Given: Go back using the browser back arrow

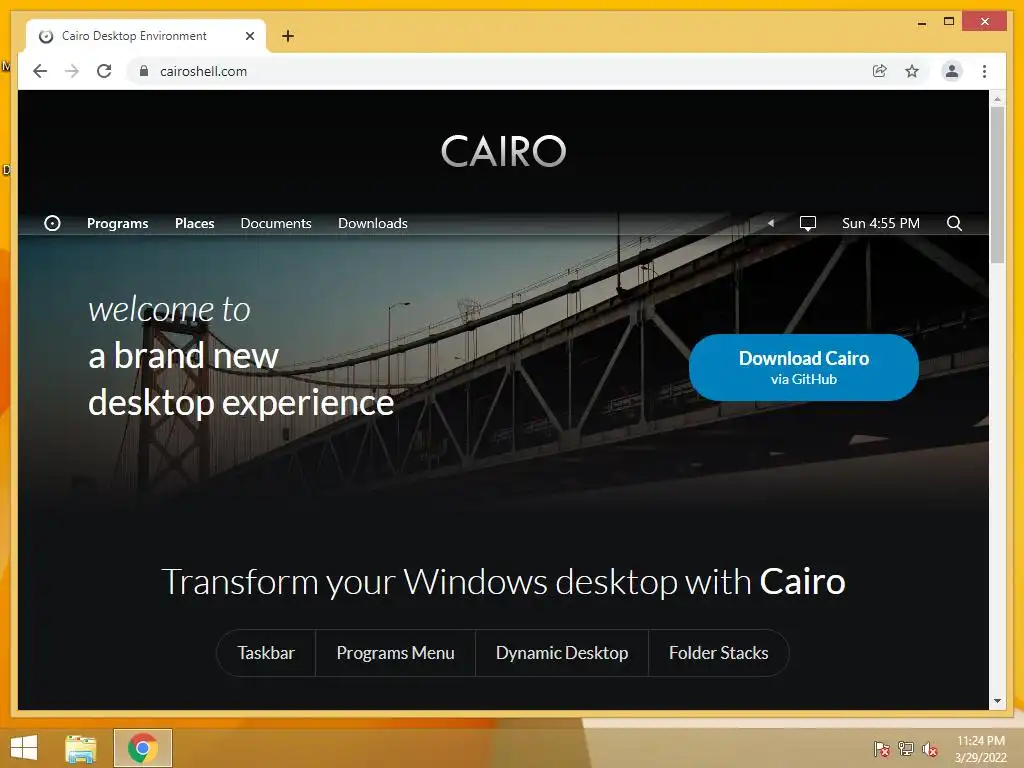Looking at the screenshot, I should [40, 71].
